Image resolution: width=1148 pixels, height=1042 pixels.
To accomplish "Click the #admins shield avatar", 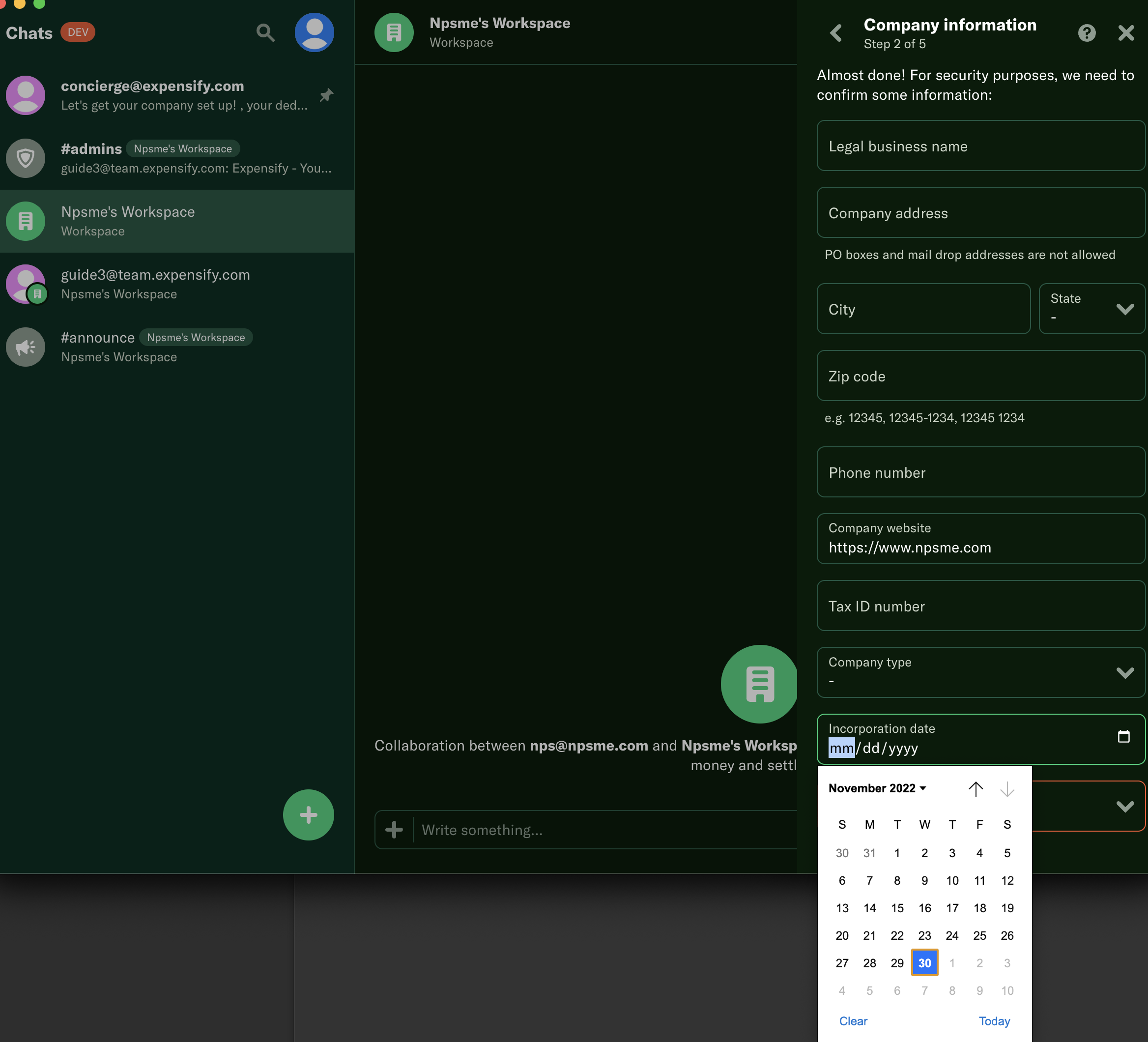I will tap(25, 158).
